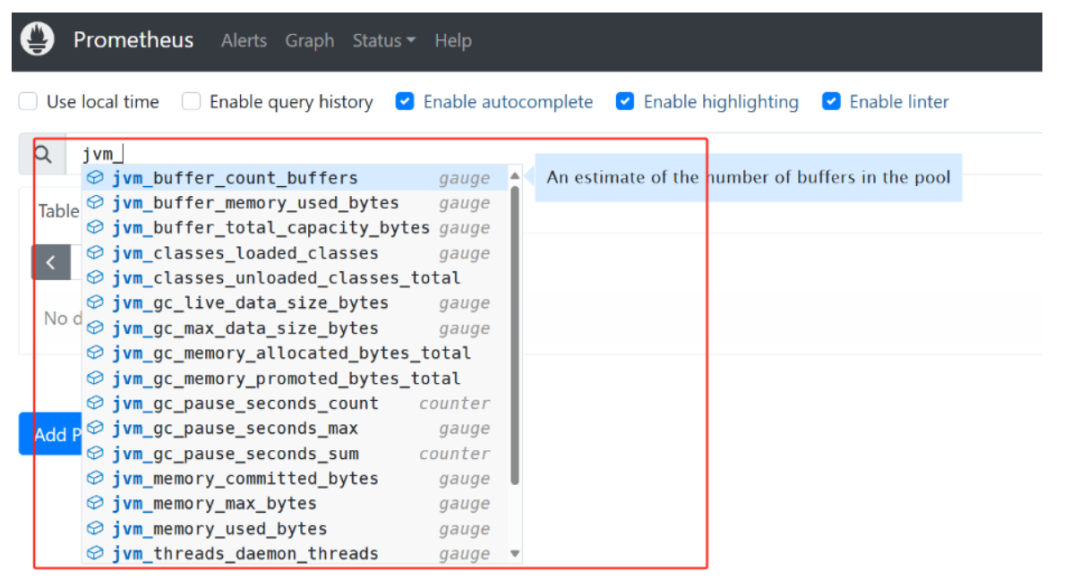Click metric icon beside jvm_buffer_memory_used_bytes
Image resolution: width=1080 pixels, height=587 pixels.
[x=95, y=203]
